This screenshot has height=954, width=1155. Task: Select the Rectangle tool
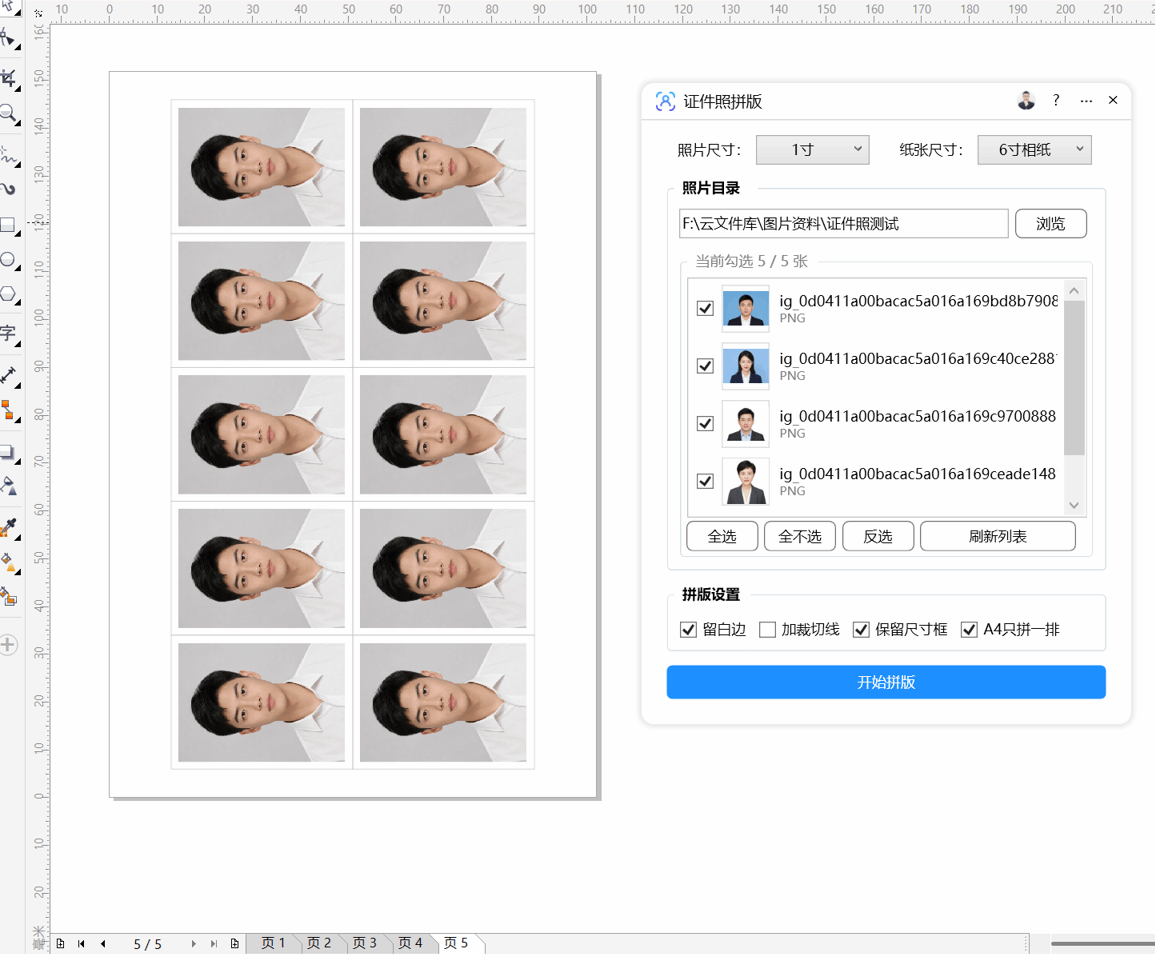pos(7,225)
